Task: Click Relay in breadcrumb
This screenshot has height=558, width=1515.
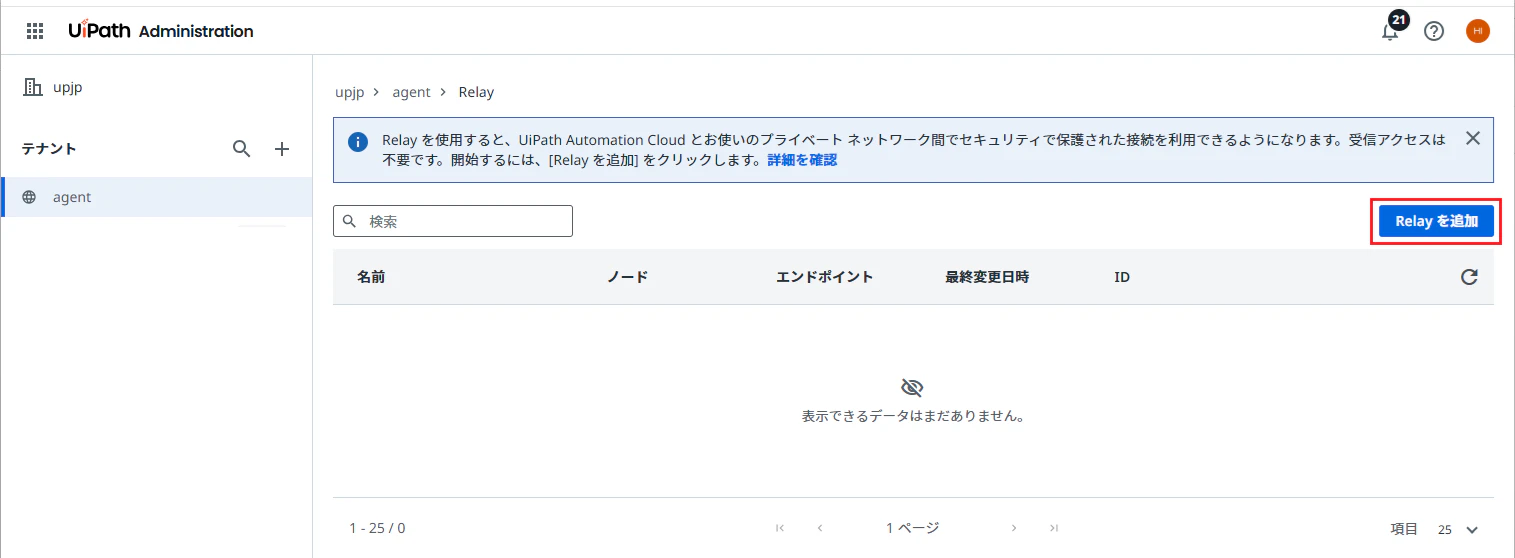Action: [x=476, y=92]
